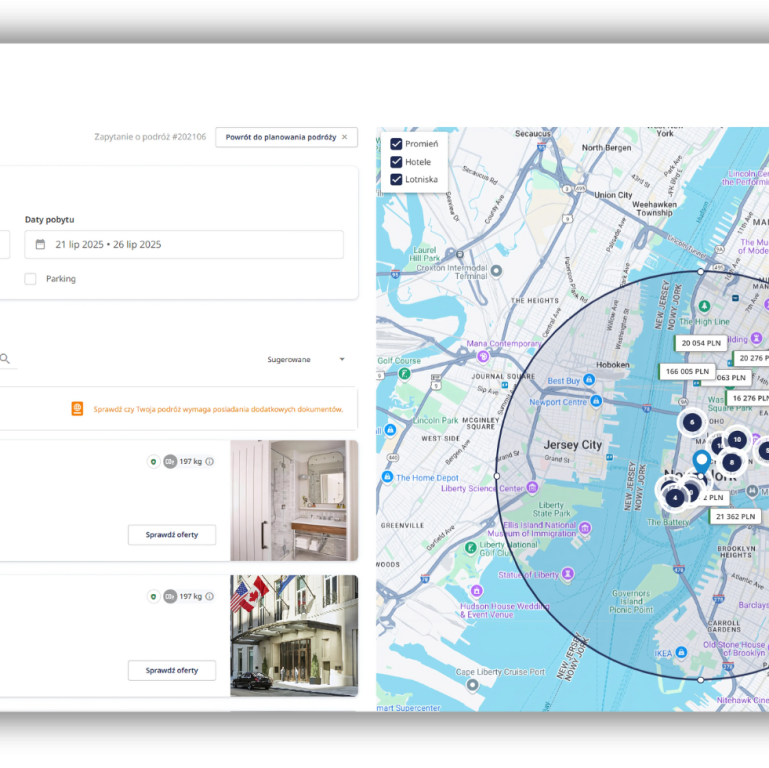Click the orange passport documents icon
Viewport: 769px width, 768px height.
(x=77, y=409)
